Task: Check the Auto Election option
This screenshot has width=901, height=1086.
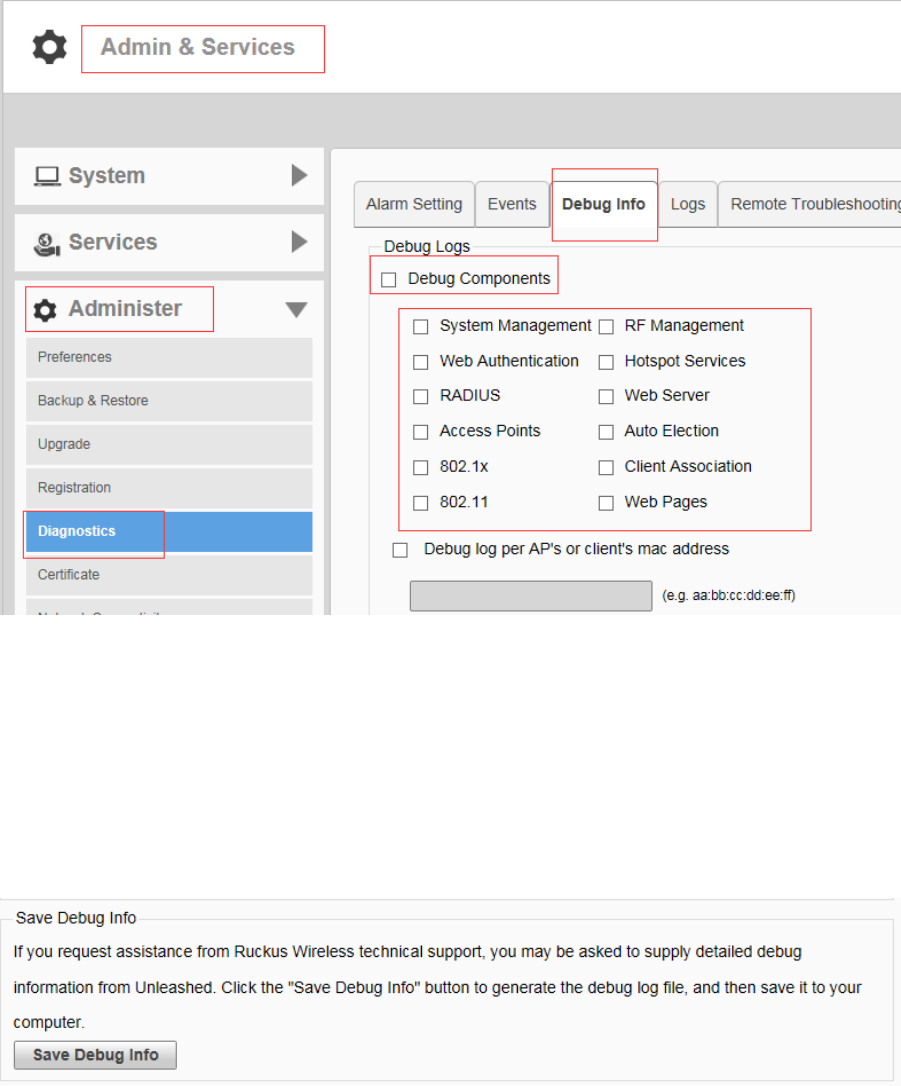Action: tap(606, 431)
